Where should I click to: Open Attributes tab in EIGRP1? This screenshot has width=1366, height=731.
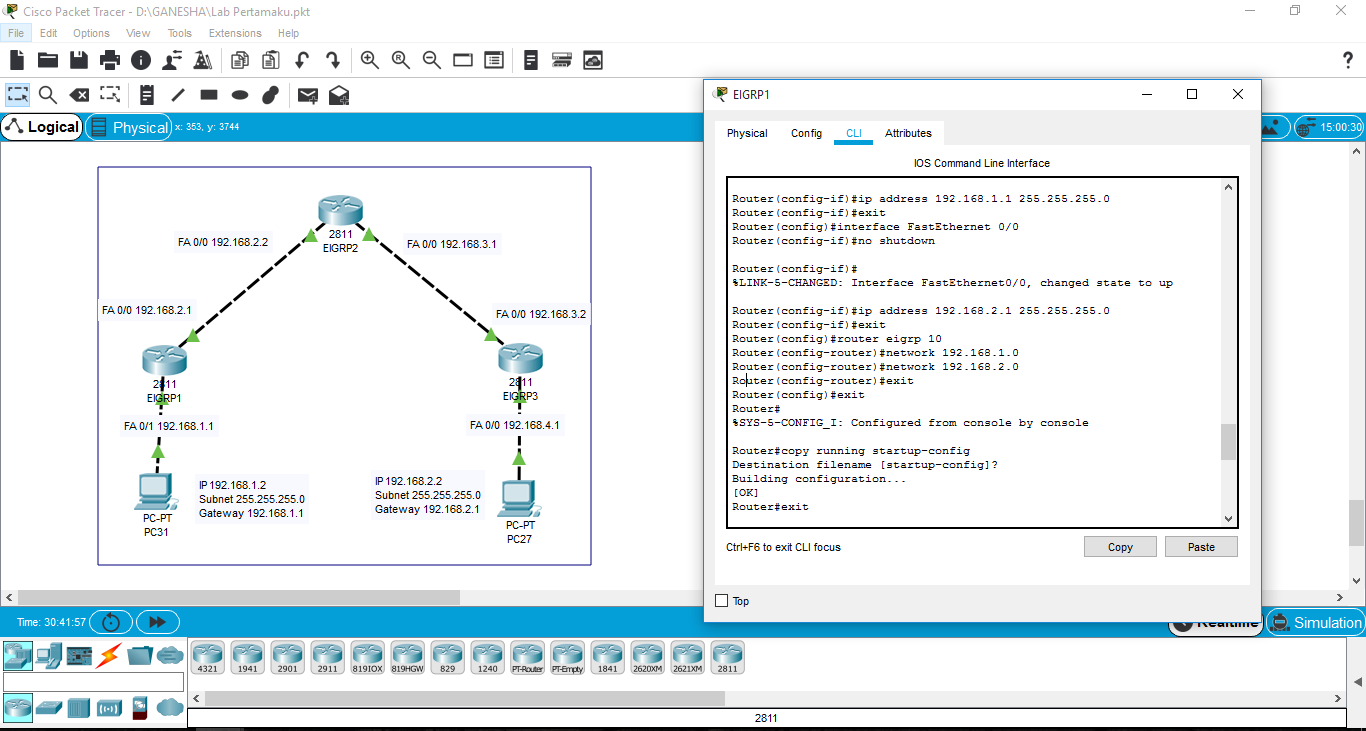click(908, 133)
